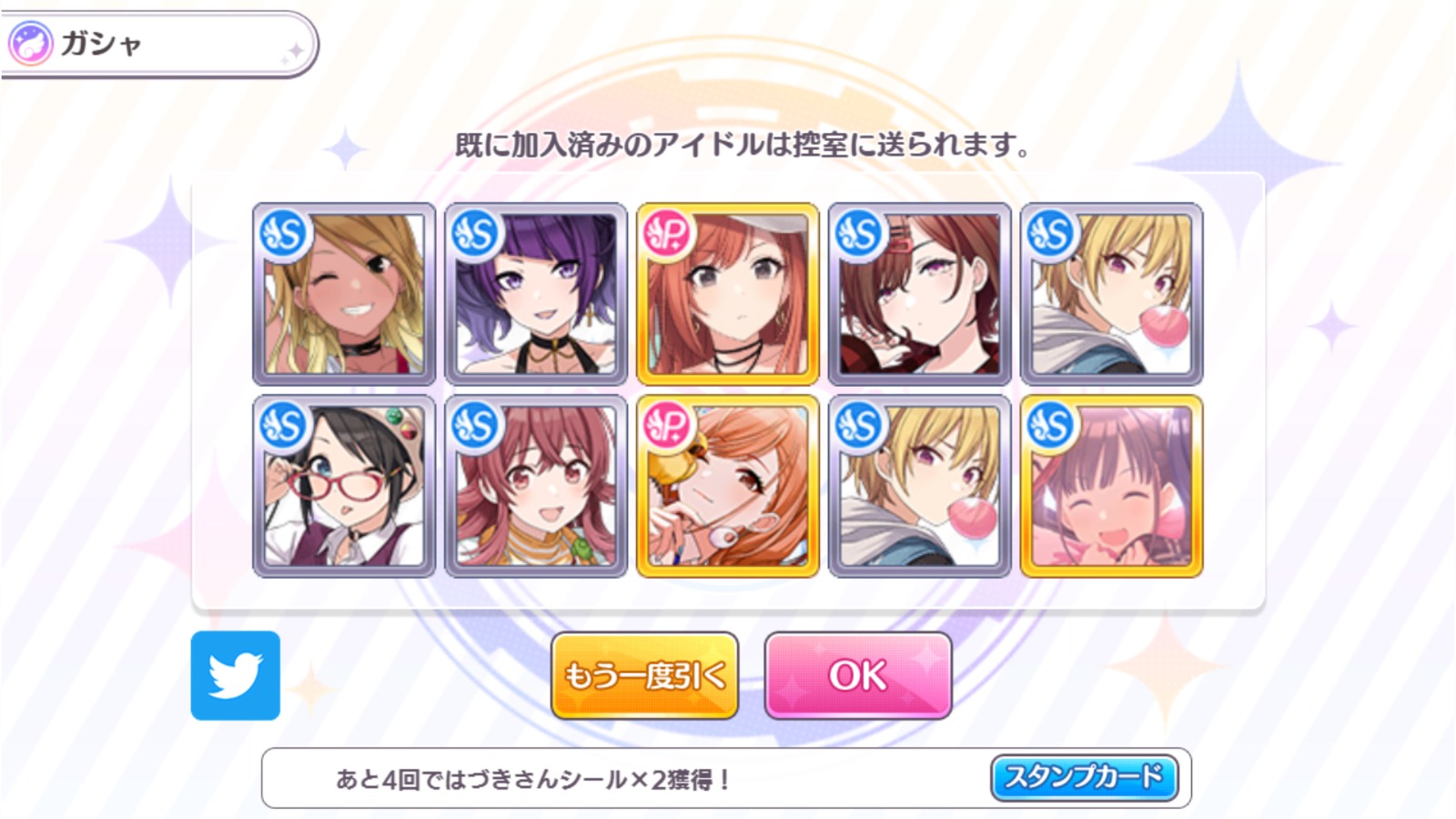Open gold-framed smiling brunette idol card
The height and width of the screenshot is (819, 1456).
(1112, 486)
